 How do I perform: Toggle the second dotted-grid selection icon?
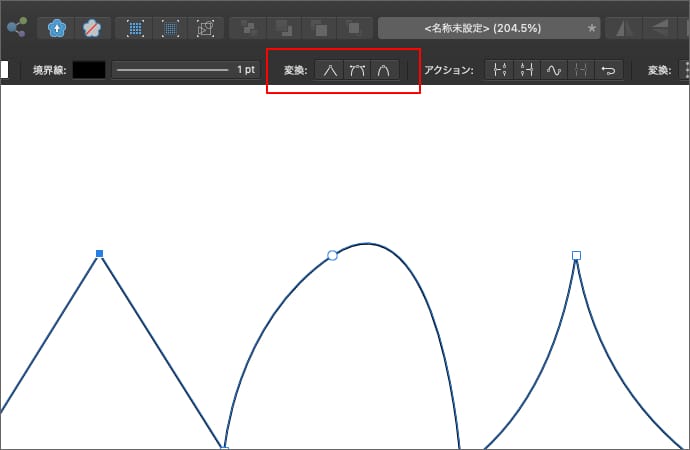(x=171, y=28)
